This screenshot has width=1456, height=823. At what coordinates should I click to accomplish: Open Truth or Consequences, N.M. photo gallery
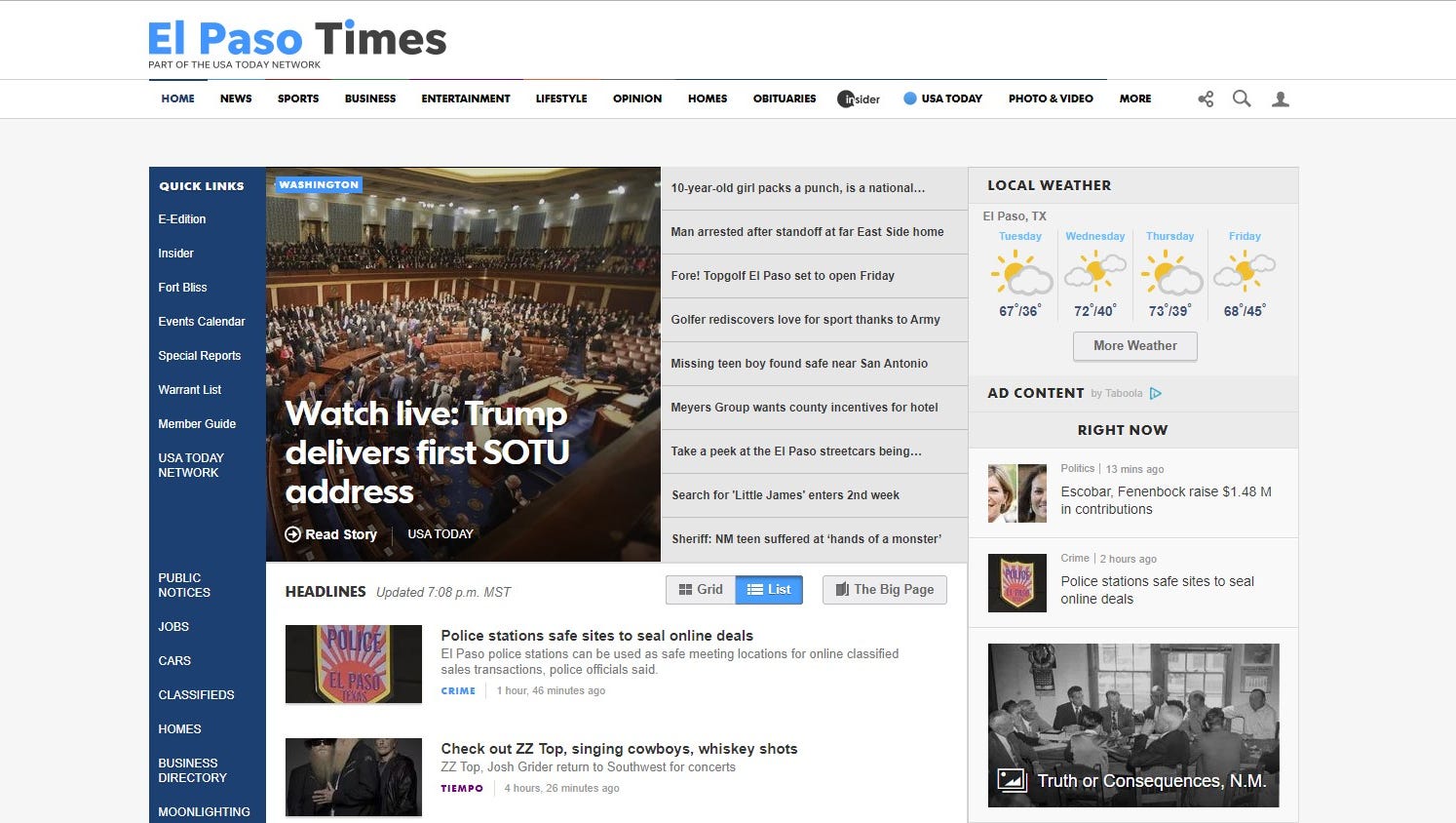tap(1133, 725)
